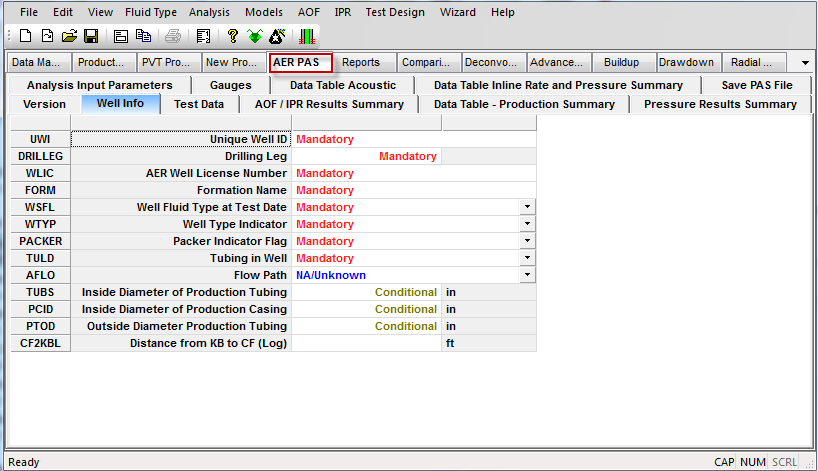818x471 pixels.
Task: Click the Copy icon in toolbar
Action: point(143,36)
